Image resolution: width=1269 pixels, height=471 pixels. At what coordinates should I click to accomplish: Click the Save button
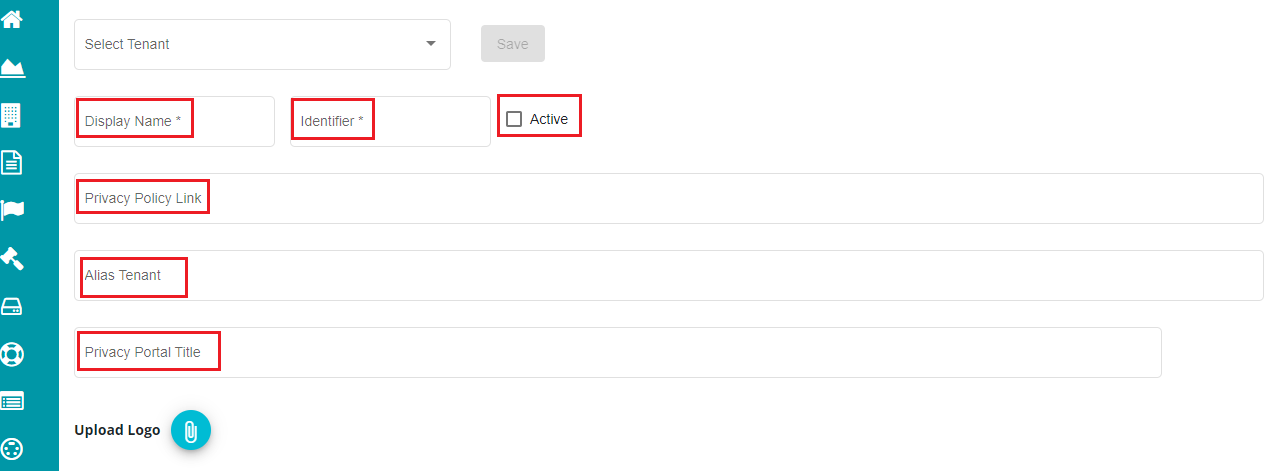coord(513,44)
